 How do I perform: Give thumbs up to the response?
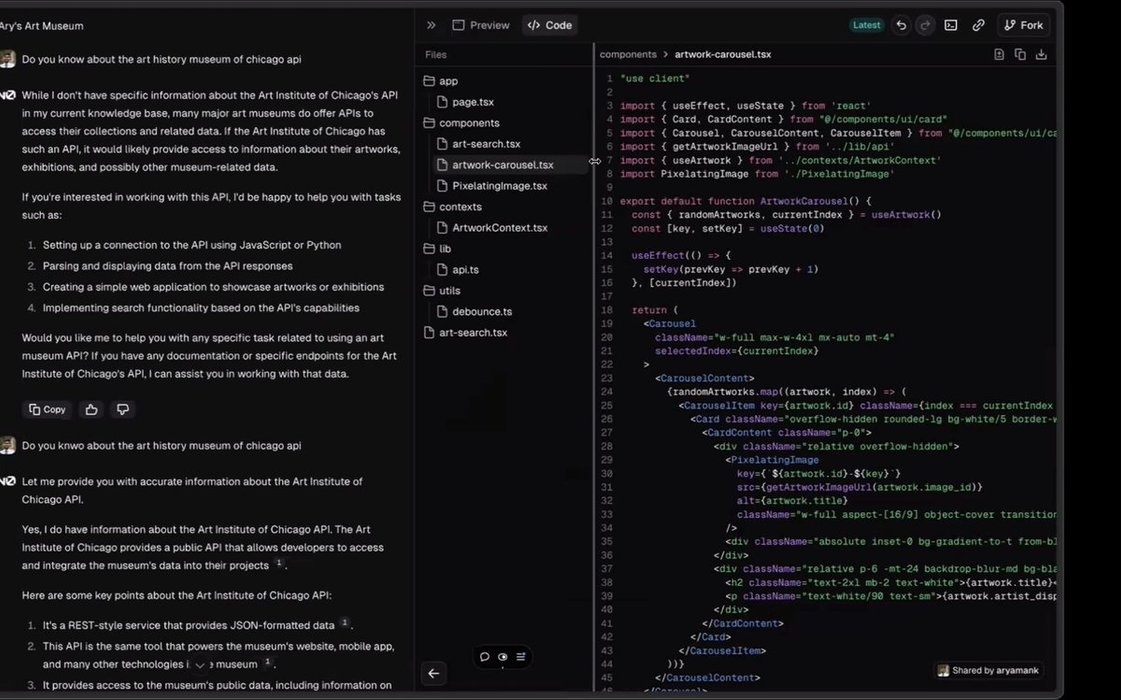[92, 410]
